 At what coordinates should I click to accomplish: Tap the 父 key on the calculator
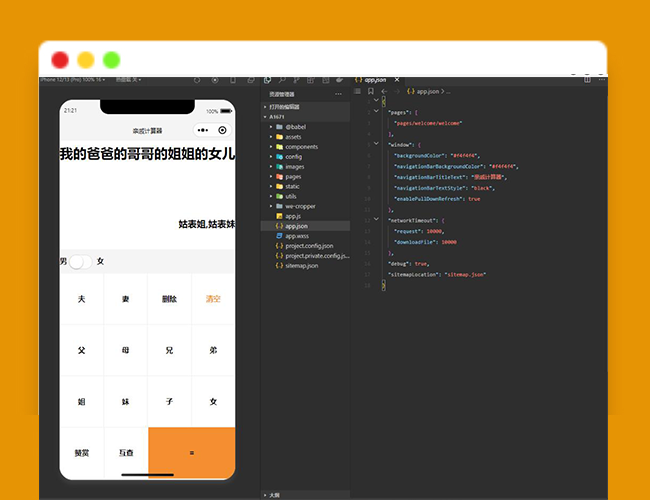(81, 350)
